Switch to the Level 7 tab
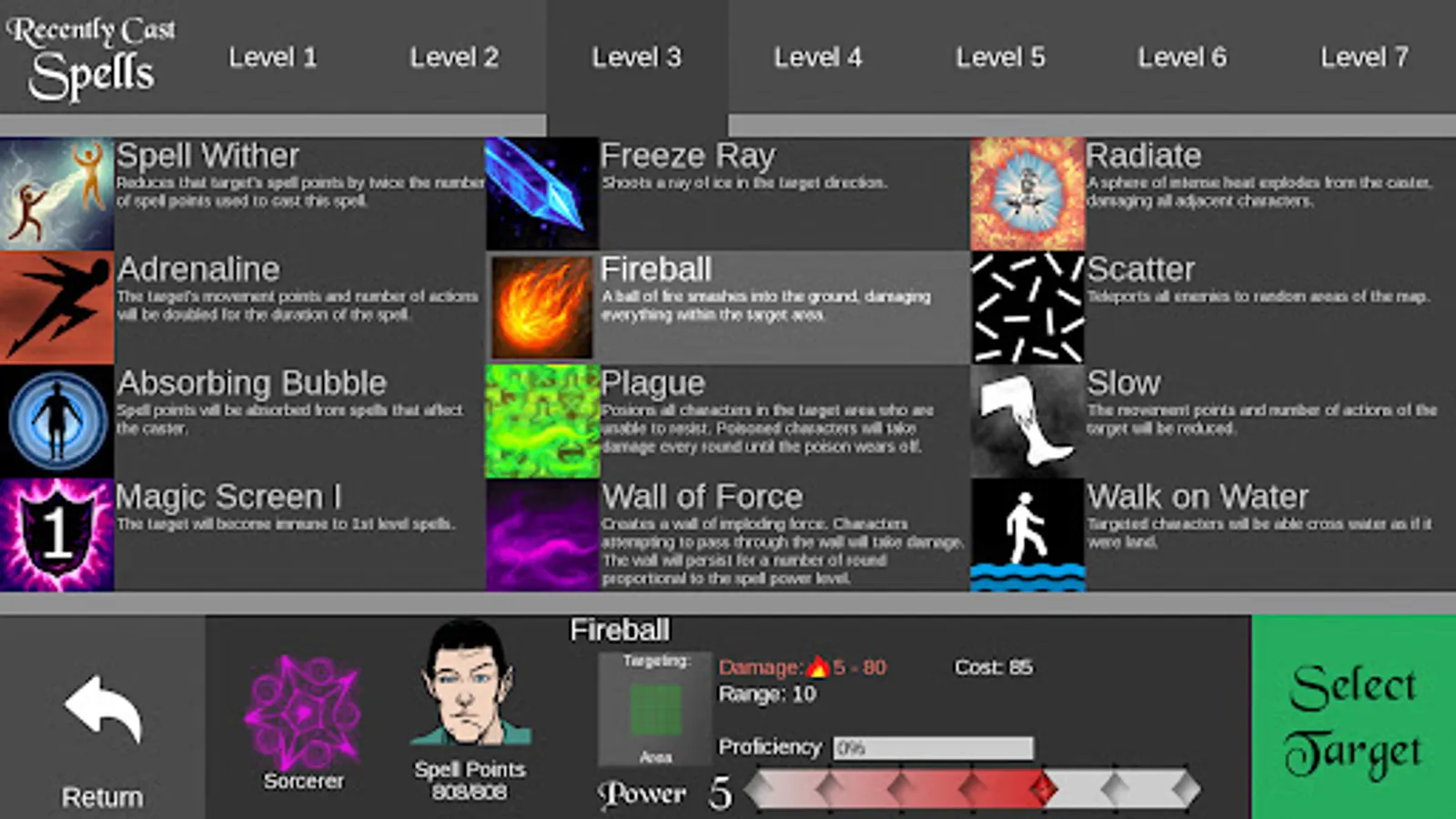This screenshot has height=819, width=1456. point(1364,57)
